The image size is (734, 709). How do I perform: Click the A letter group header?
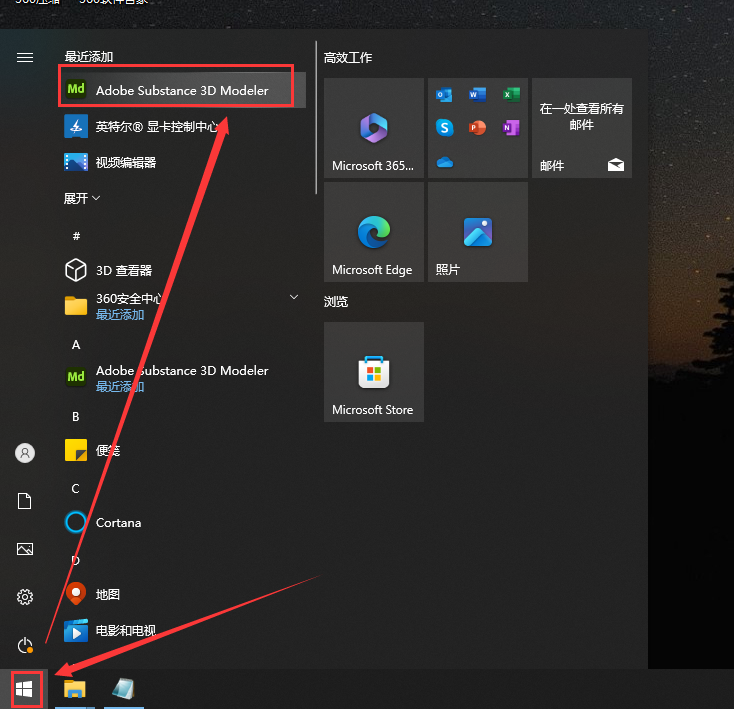76,345
